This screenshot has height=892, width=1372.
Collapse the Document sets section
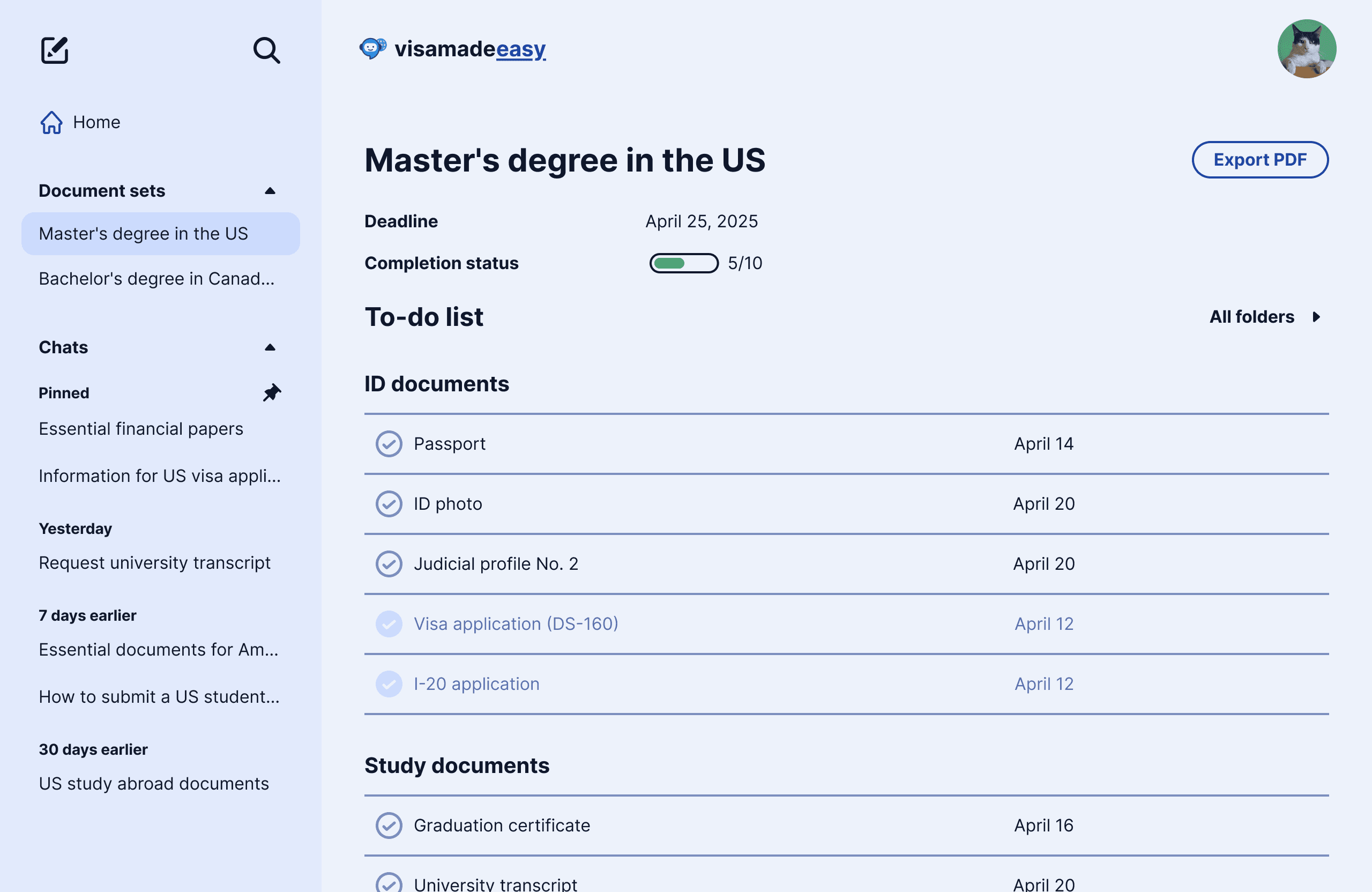[270, 191]
